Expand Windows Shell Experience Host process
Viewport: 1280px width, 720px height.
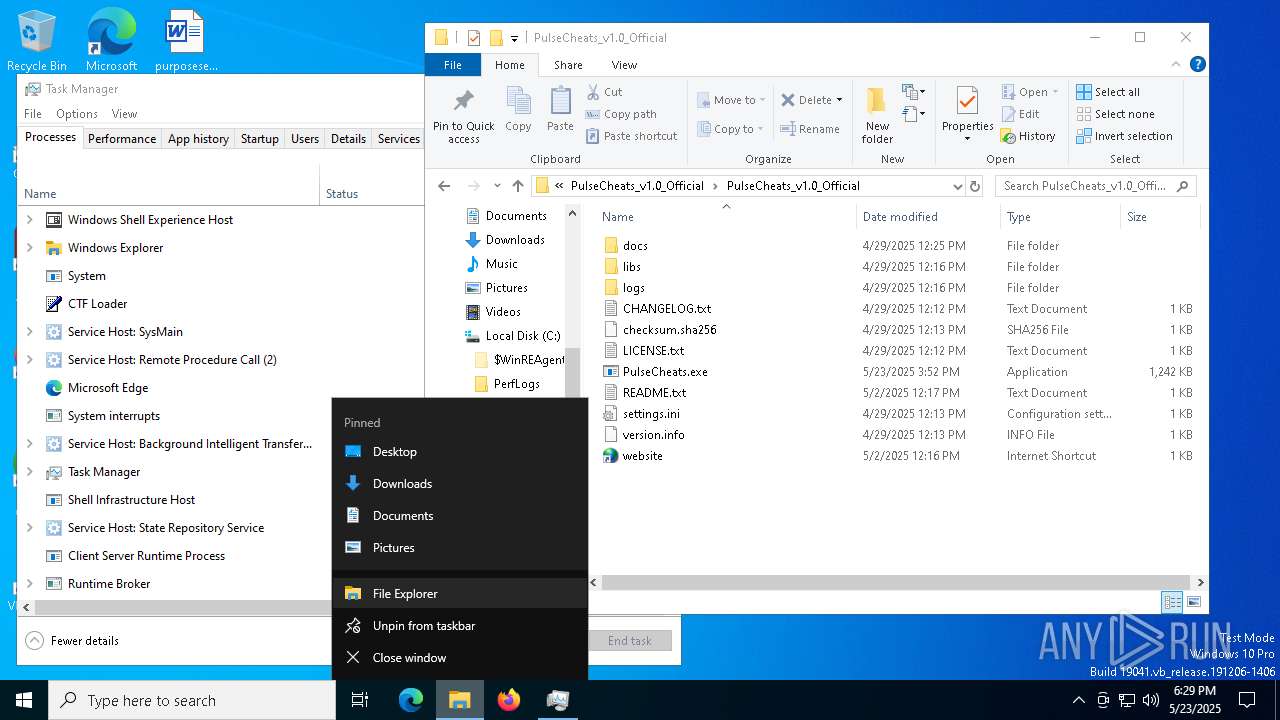[x=29, y=220]
